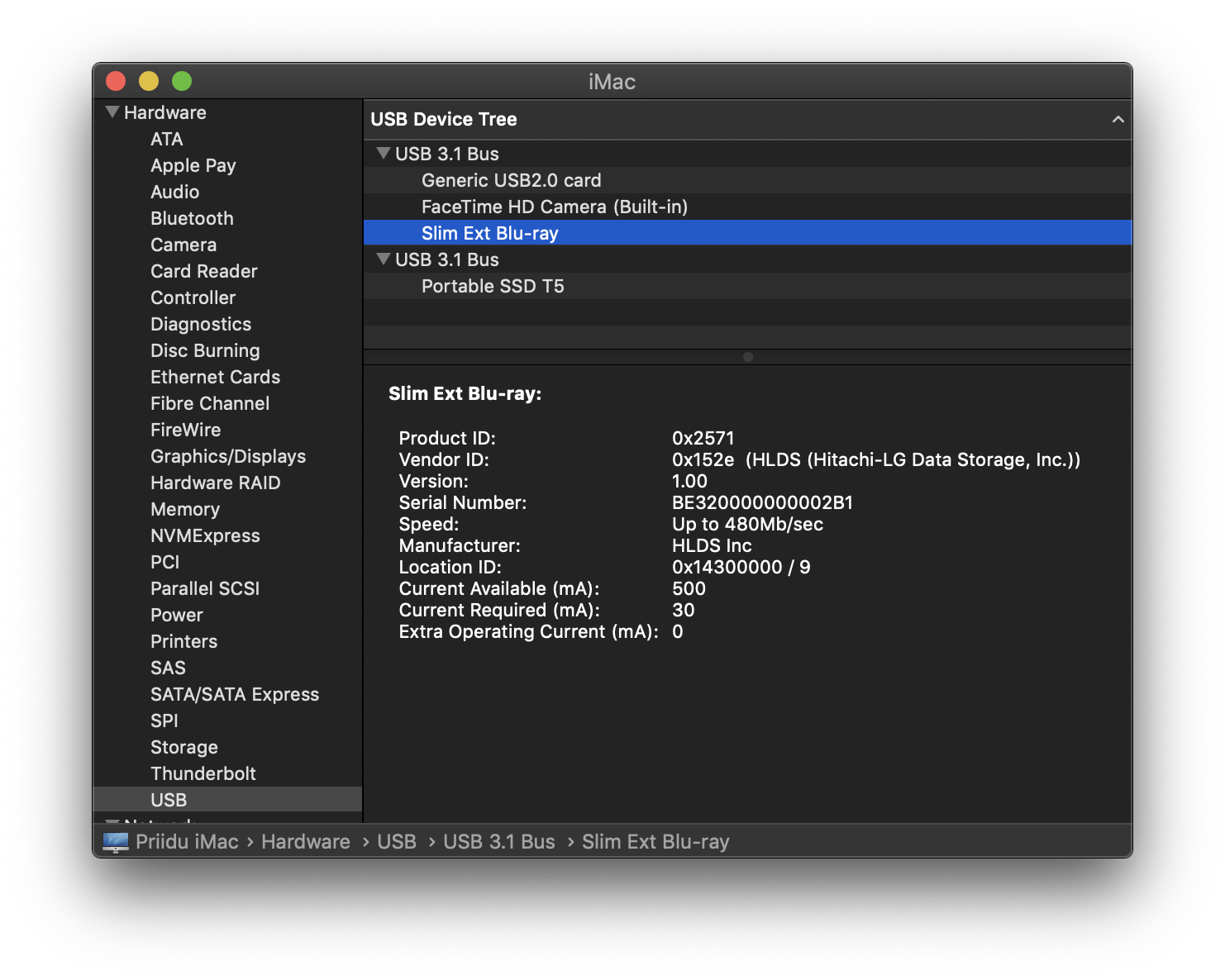Viewport: 1225px width, 980px height.
Task: Collapse the first USB 3.1 Bus triangle
Action: [384, 153]
